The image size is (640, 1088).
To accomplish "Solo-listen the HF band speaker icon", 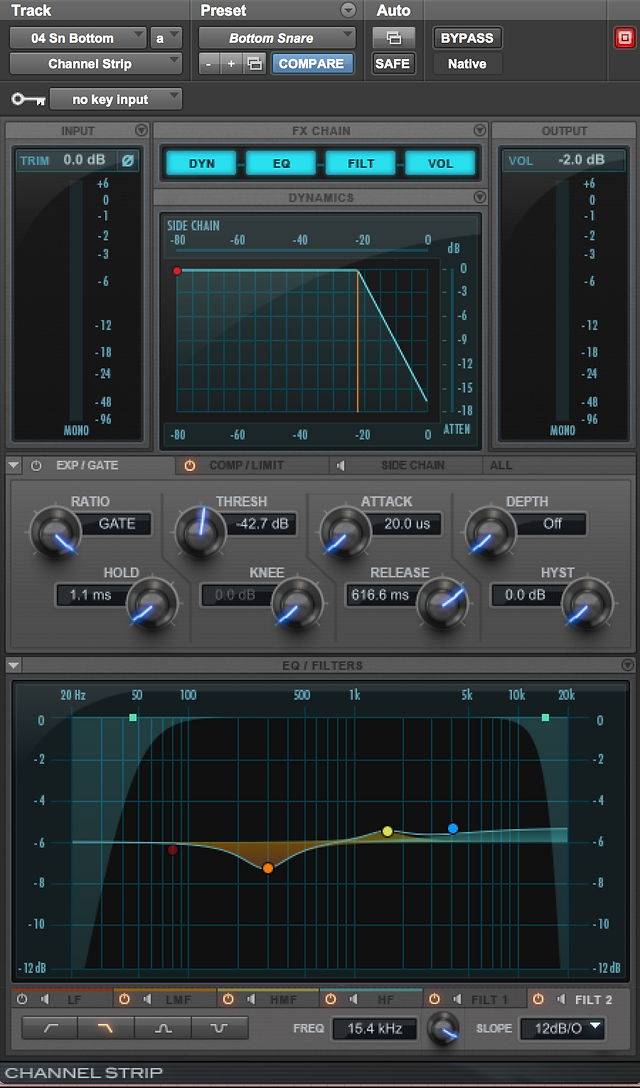I will (x=353, y=999).
